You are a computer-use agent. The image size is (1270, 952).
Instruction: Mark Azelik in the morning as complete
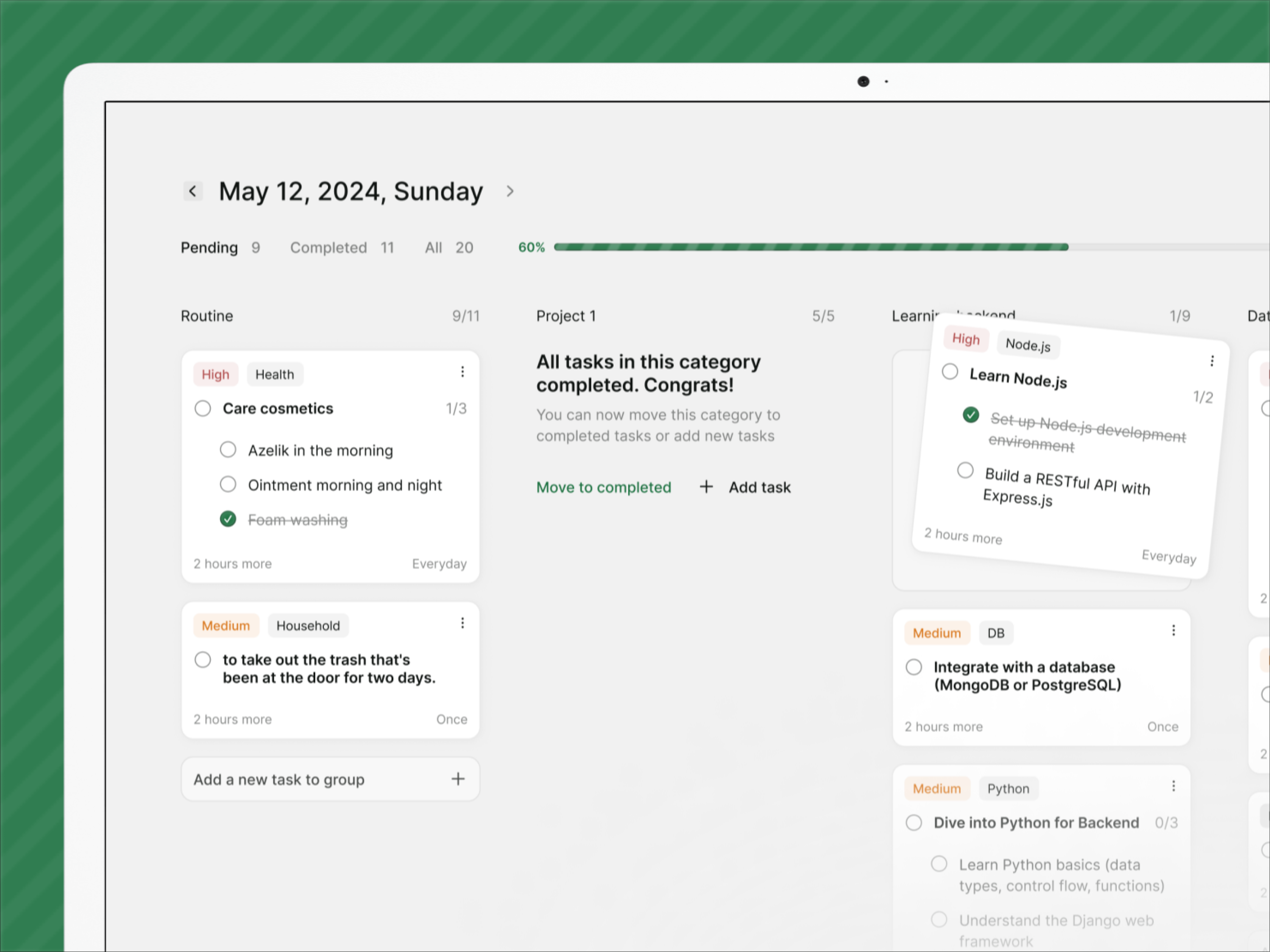[228, 450]
